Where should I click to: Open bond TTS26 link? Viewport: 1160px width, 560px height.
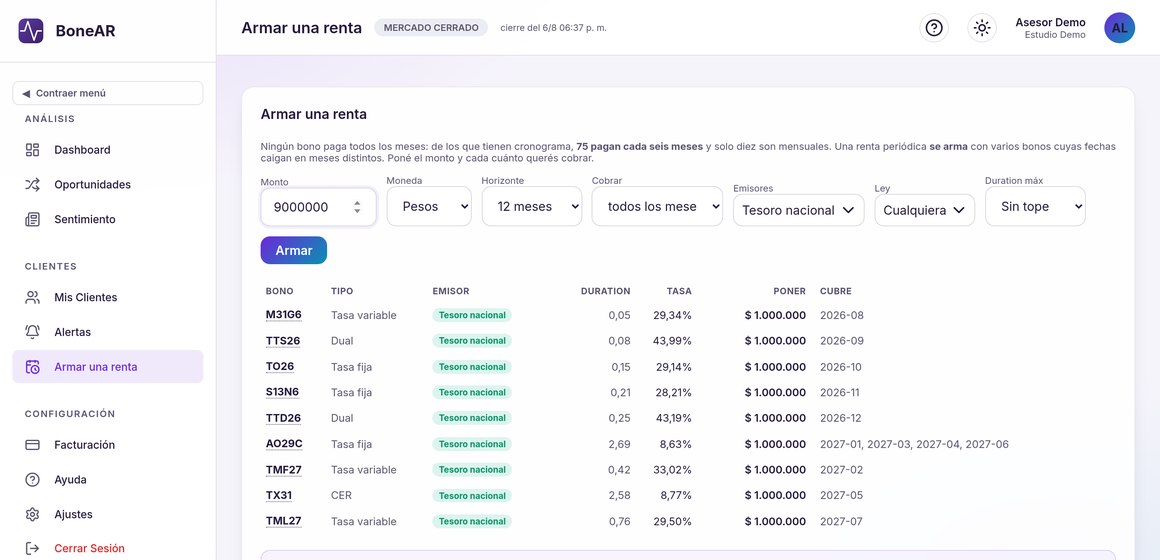pos(283,341)
